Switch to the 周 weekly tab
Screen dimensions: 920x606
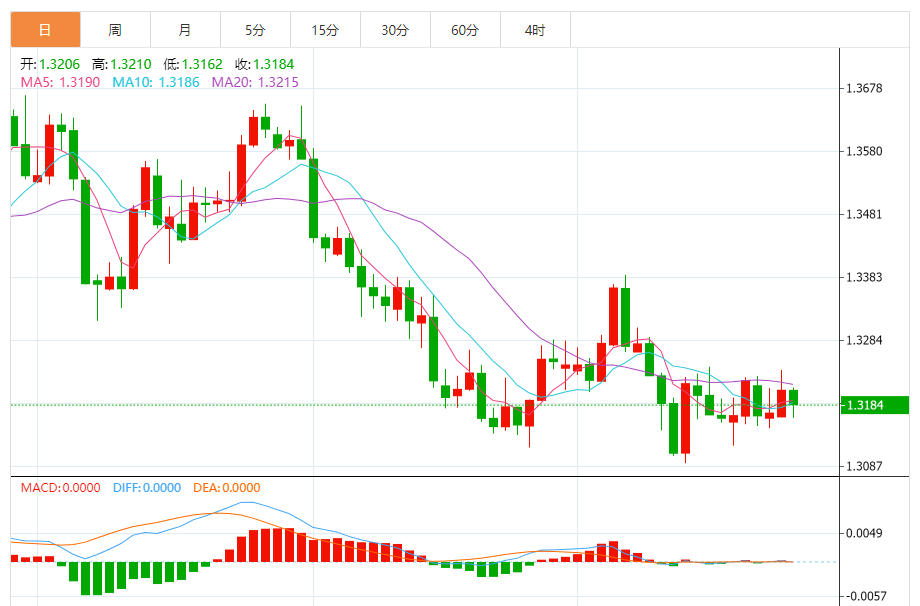(x=115, y=30)
